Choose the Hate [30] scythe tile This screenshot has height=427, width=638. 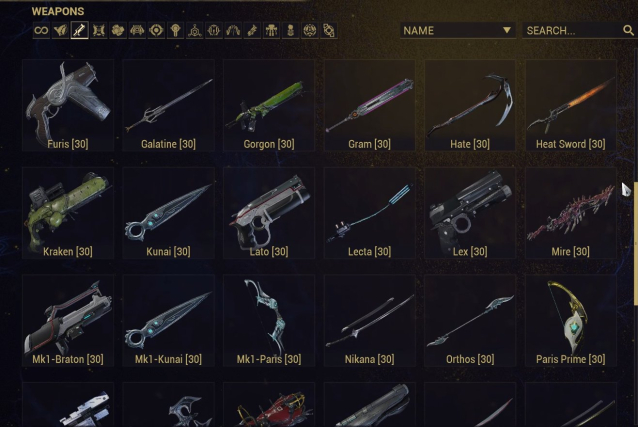click(470, 105)
